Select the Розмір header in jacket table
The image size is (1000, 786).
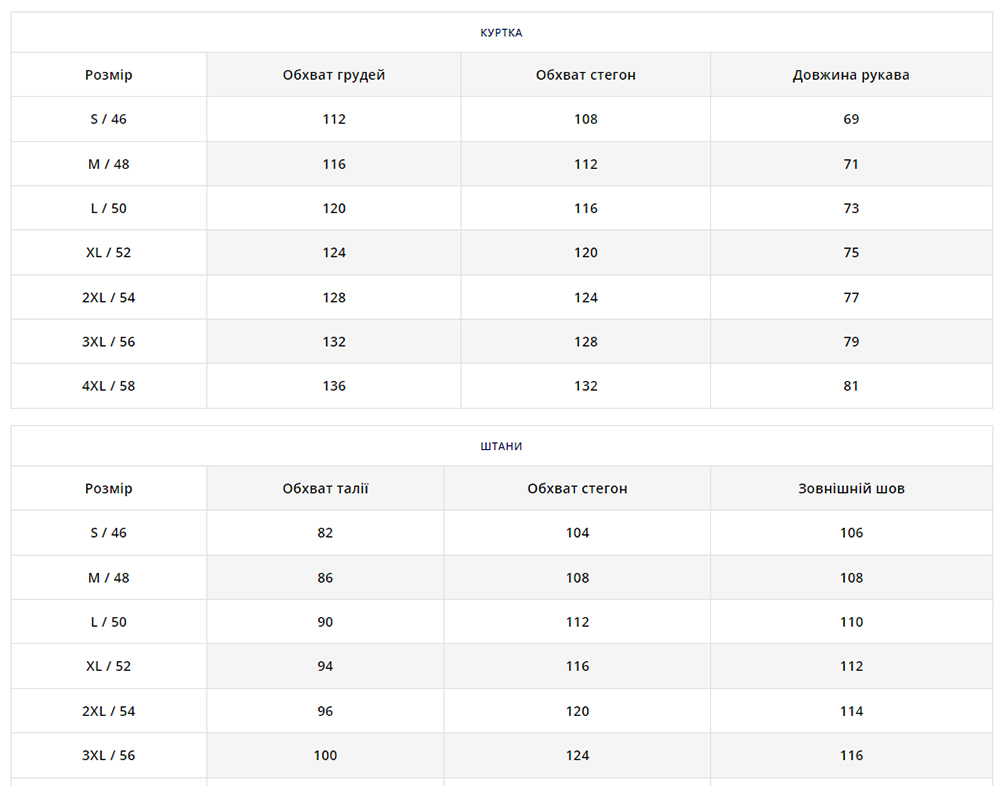(x=108, y=75)
